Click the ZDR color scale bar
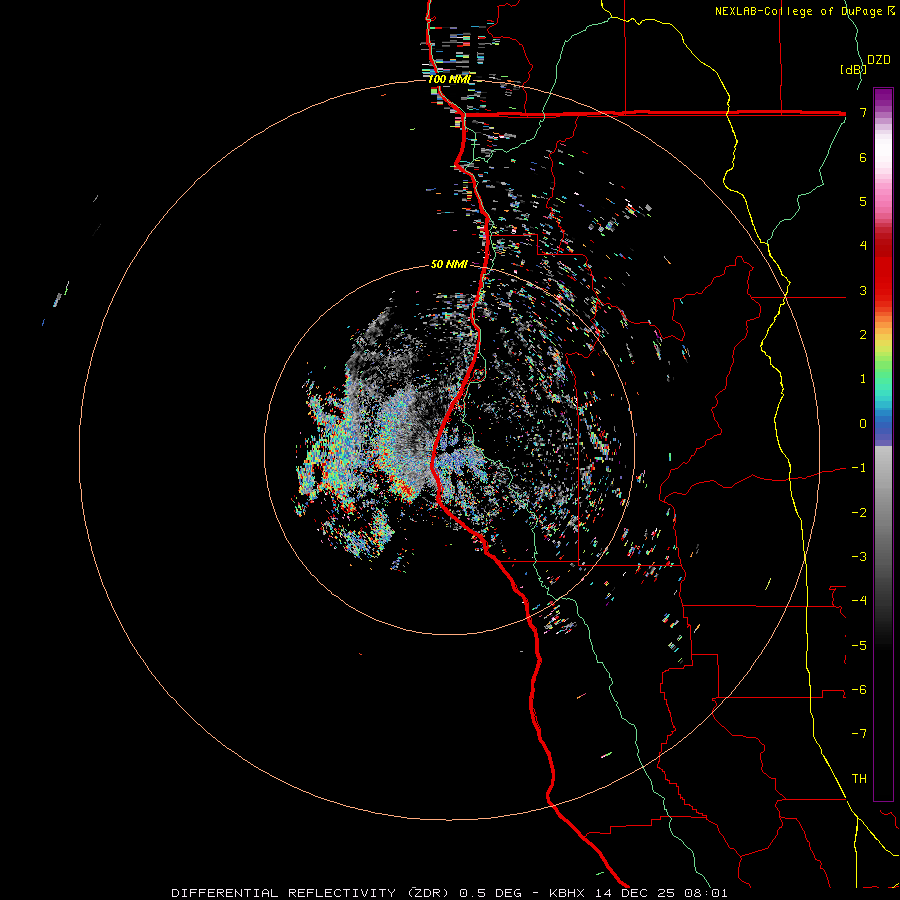 883,444
